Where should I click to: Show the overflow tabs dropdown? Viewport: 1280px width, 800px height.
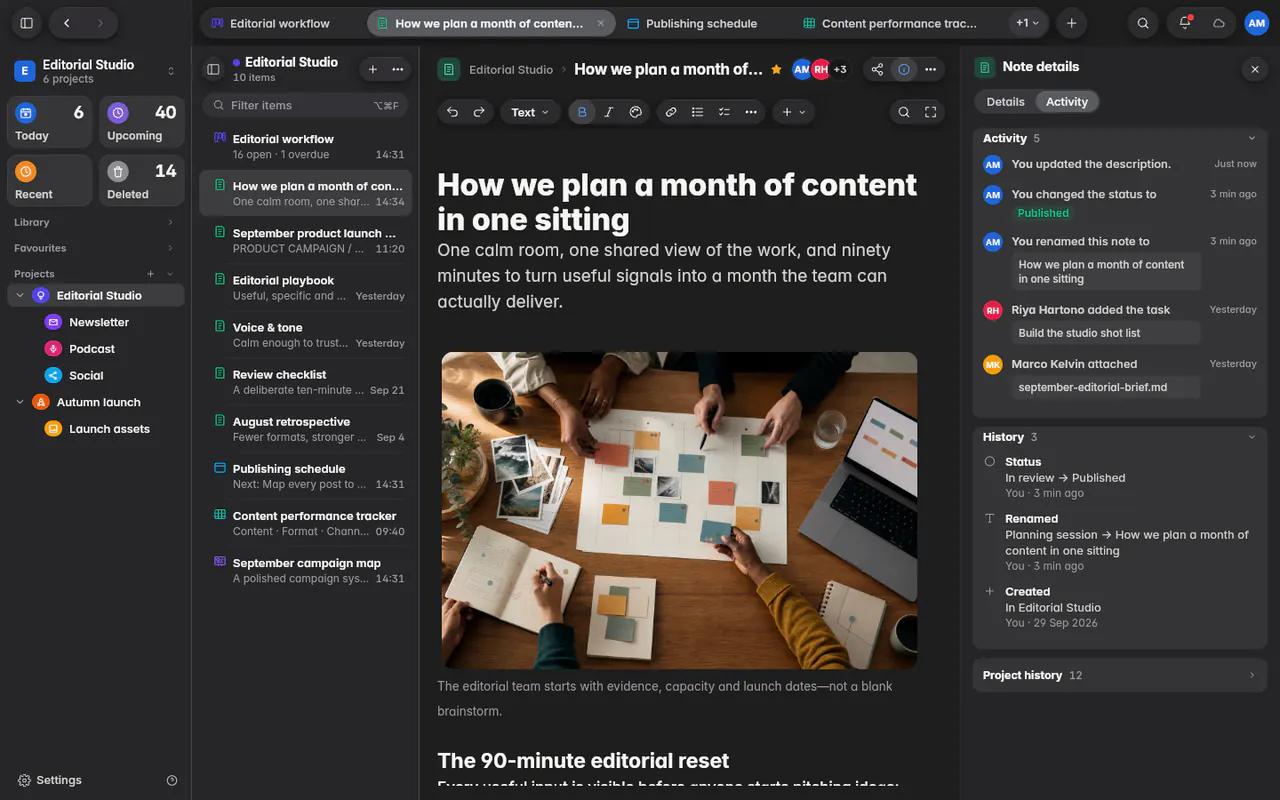[1028, 23]
